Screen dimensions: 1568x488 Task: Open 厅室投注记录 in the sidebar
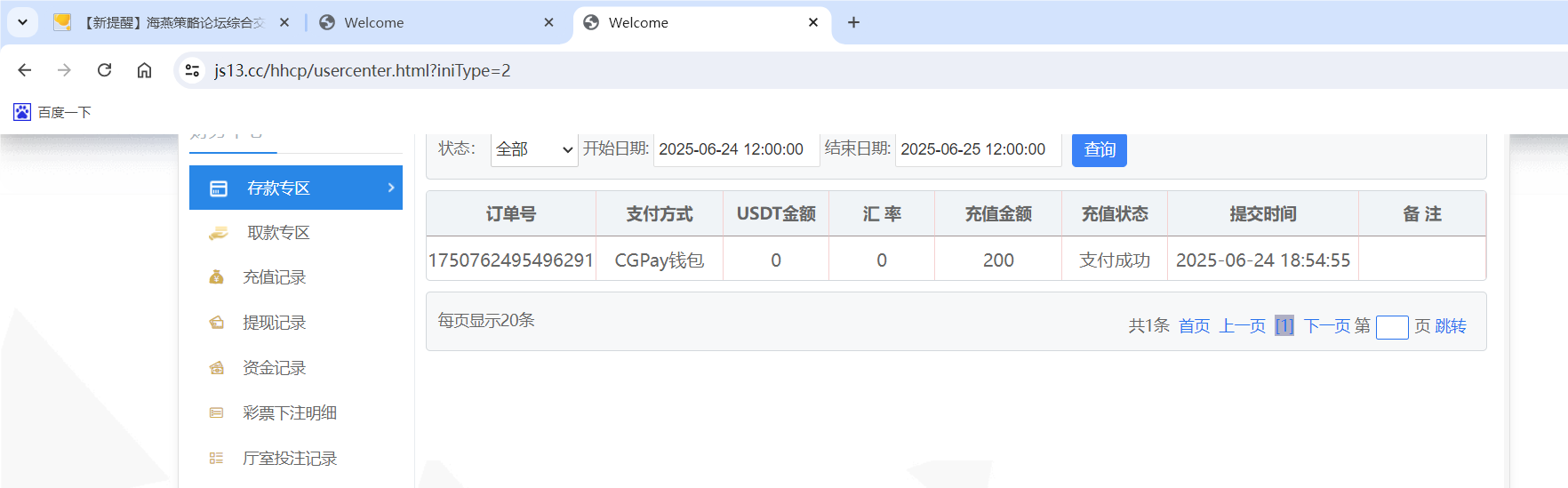tap(290, 459)
